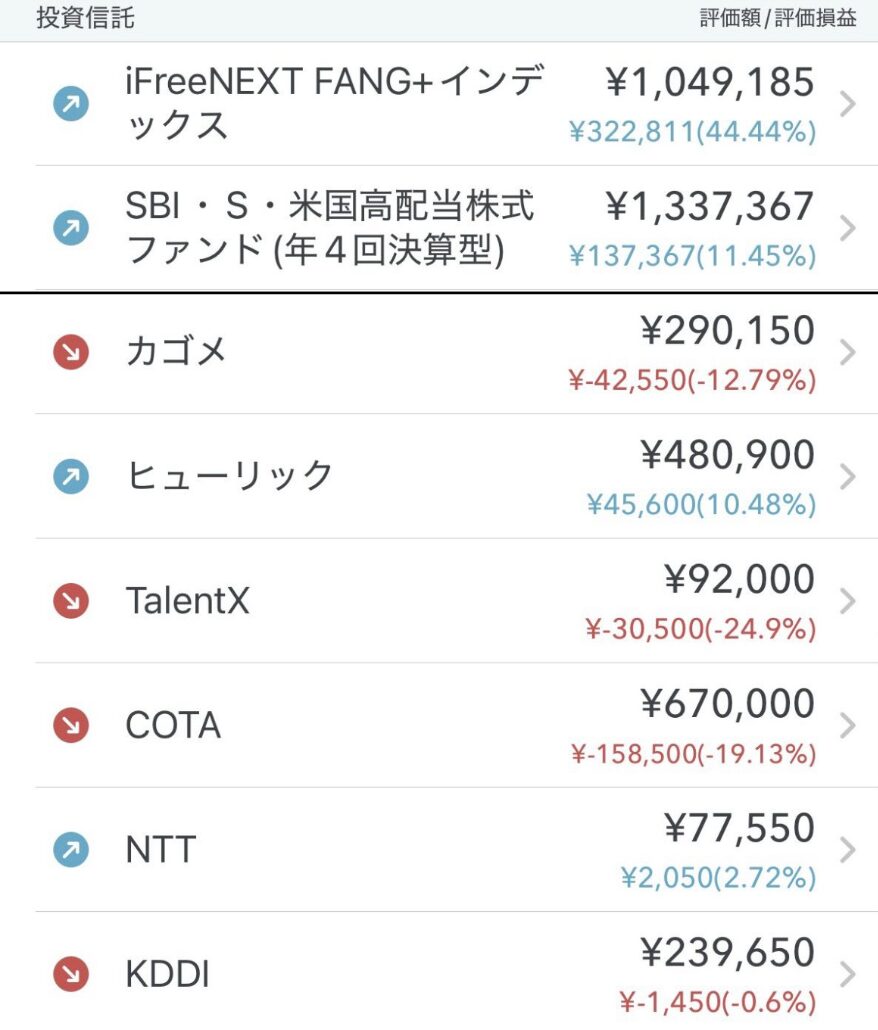Open the COTA row's right chevron
The image size is (878, 1030).
point(848,726)
